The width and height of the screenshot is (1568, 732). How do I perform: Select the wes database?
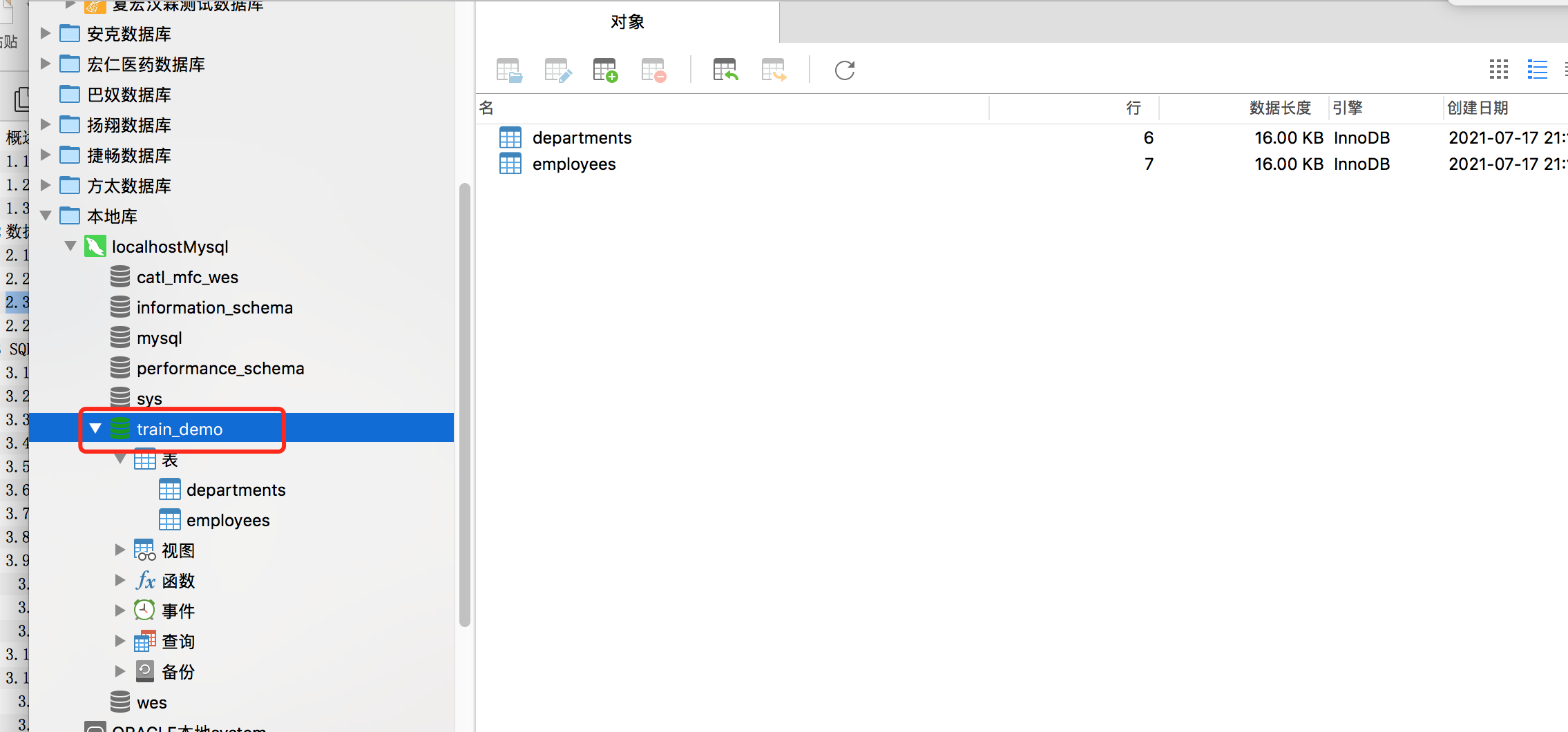pos(152,703)
